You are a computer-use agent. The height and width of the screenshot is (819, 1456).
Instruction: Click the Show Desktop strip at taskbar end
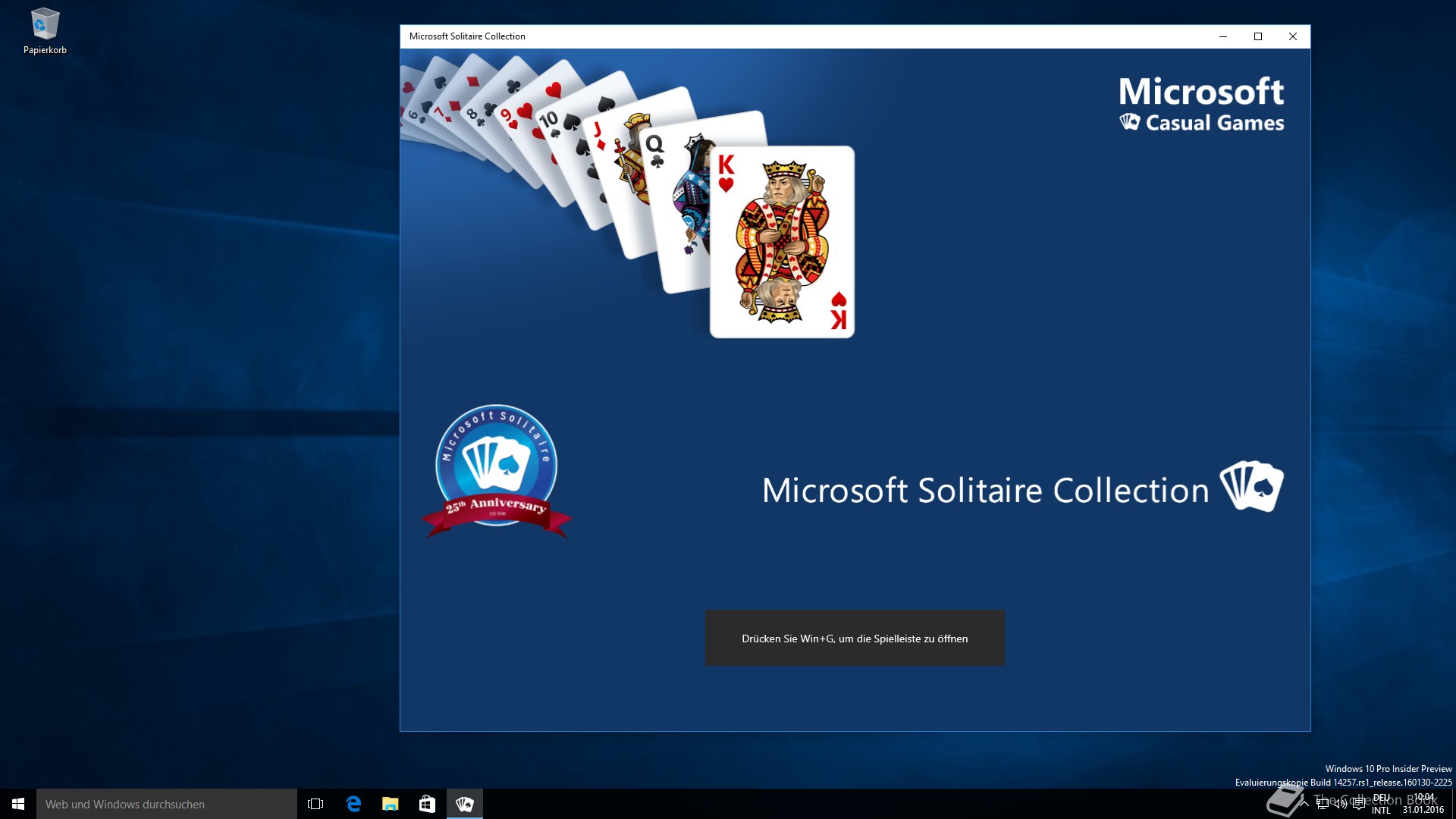[1454, 804]
